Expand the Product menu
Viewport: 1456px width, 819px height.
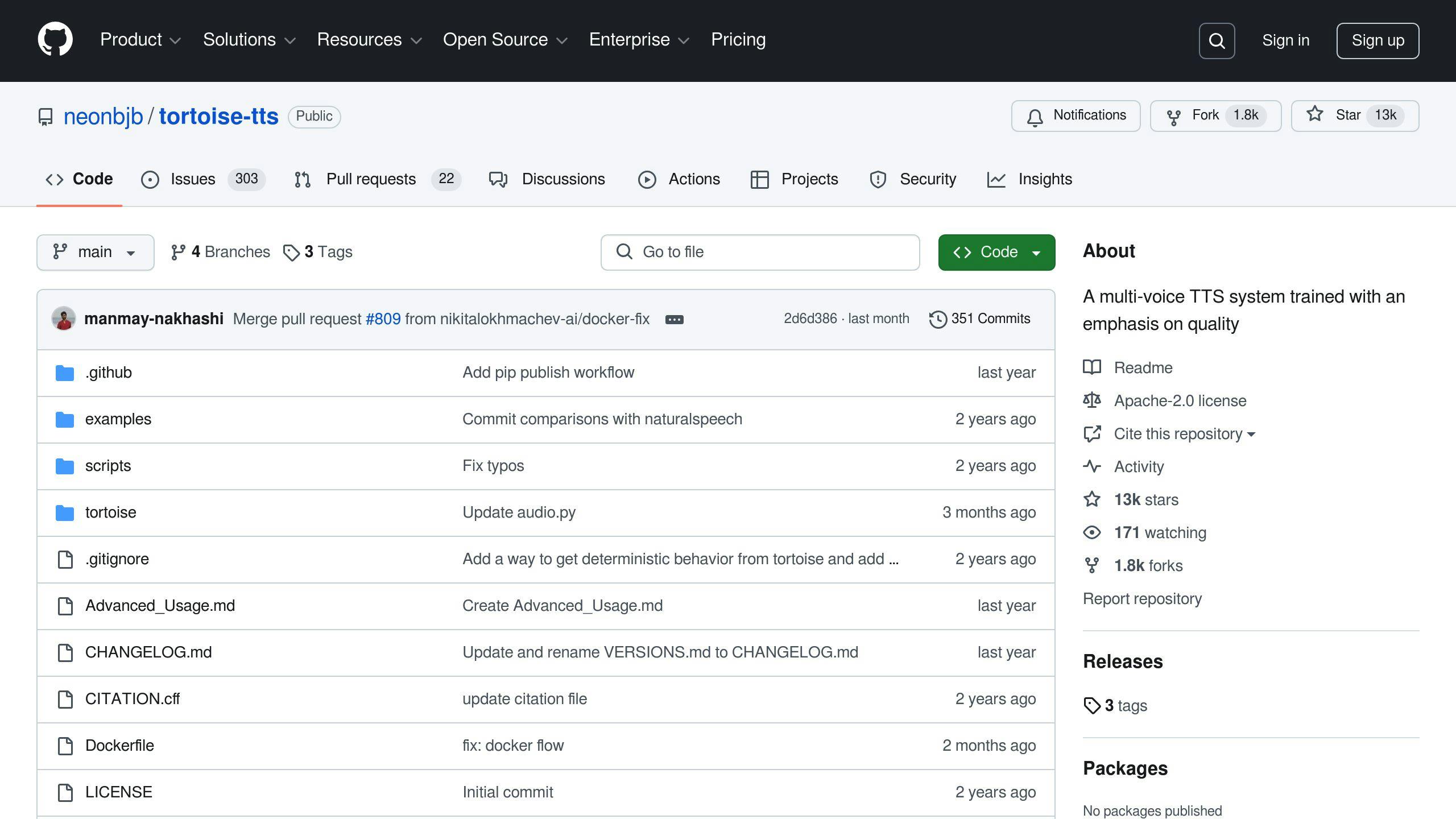tap(140, 40)
